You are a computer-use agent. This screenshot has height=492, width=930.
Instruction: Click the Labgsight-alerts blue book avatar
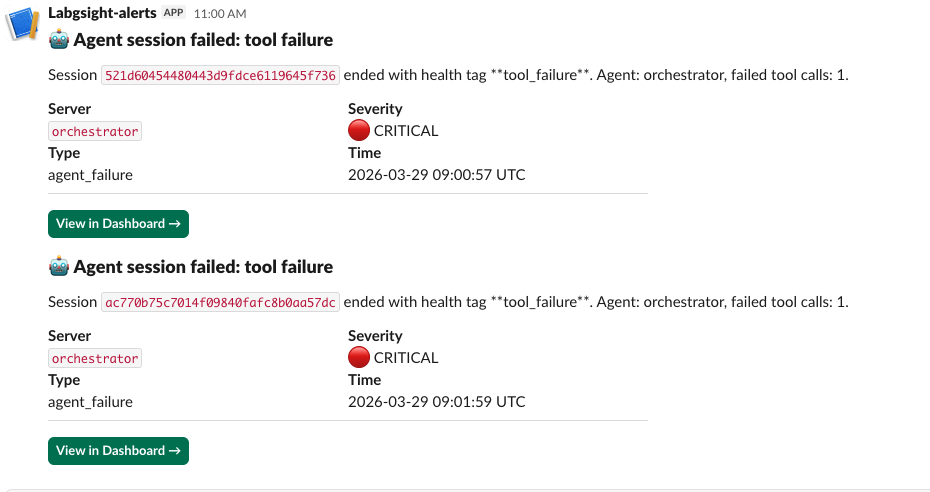(23, 22)
